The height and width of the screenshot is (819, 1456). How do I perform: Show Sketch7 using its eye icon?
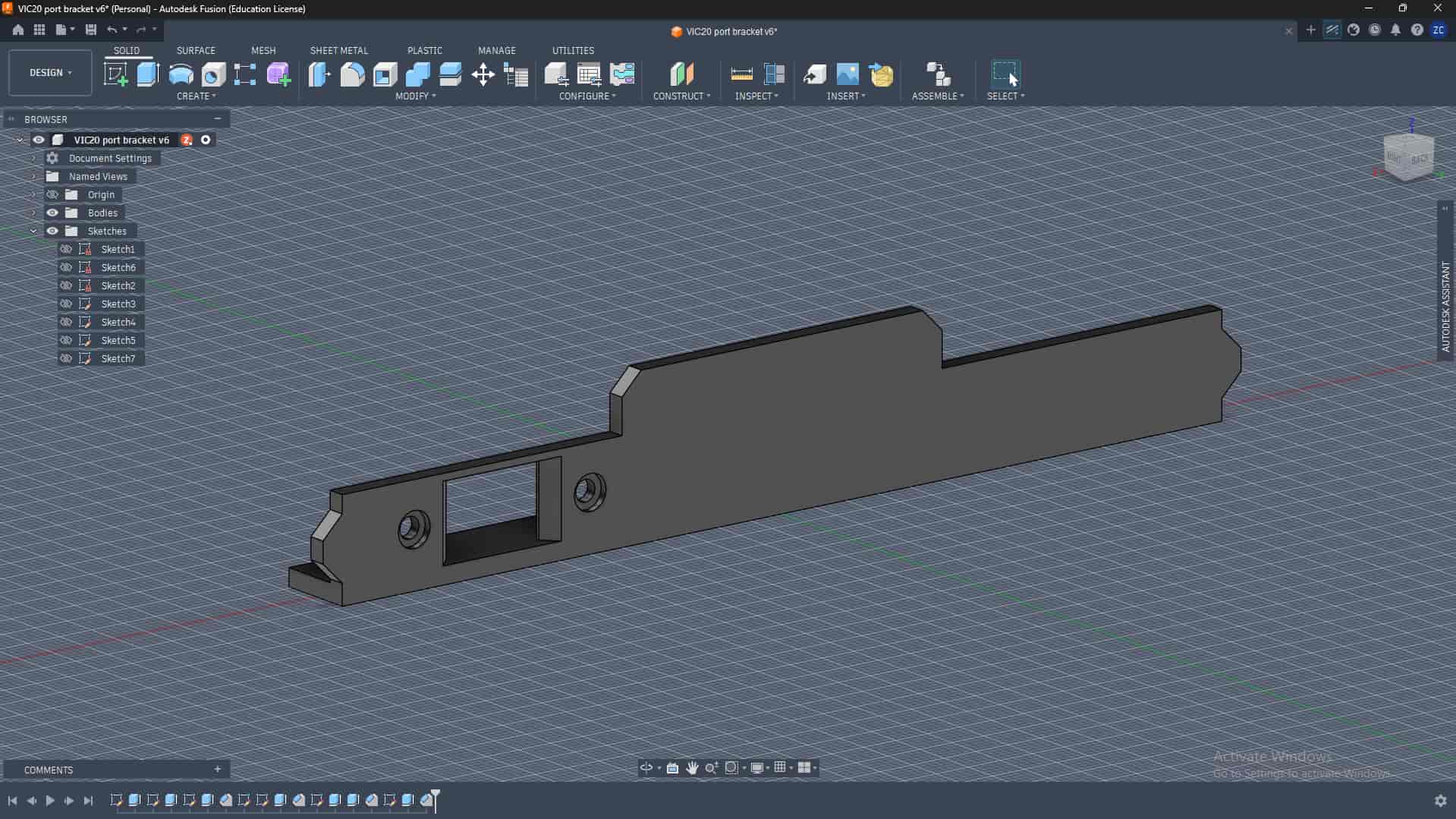click(66, 358)
